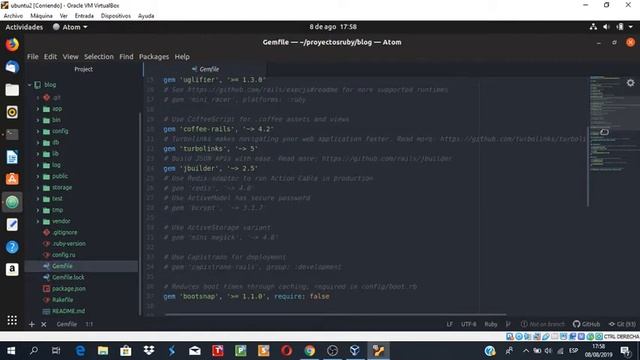Viewport: 640px width, 360px height.
Task: Expand the db folder
Action: click(x=38, y=142)
